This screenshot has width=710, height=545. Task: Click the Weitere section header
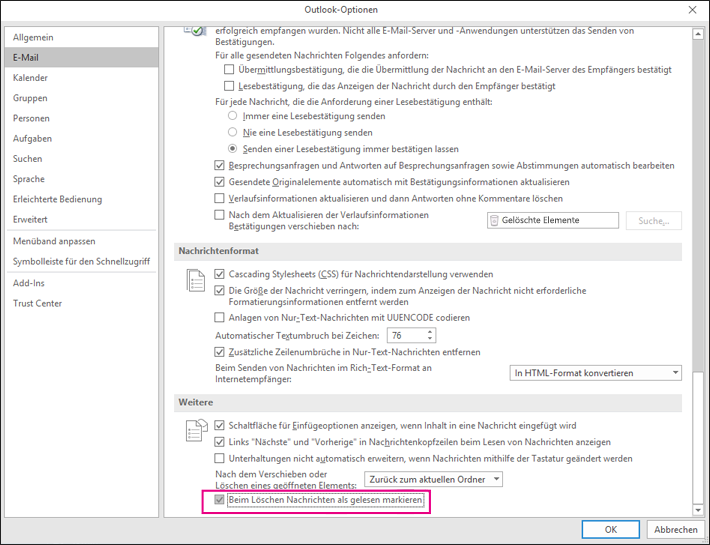[x=428, y=402]
